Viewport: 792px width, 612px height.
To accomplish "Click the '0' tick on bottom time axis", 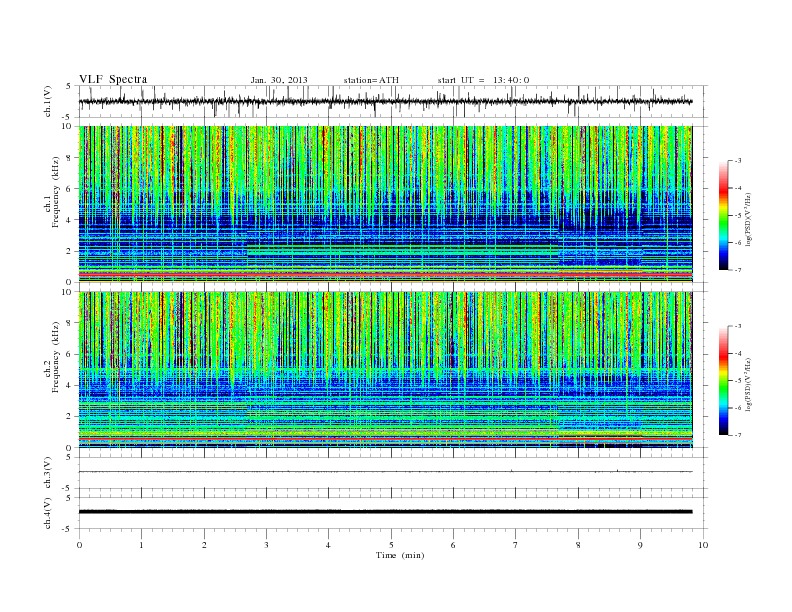I will [x=79, y=545].
